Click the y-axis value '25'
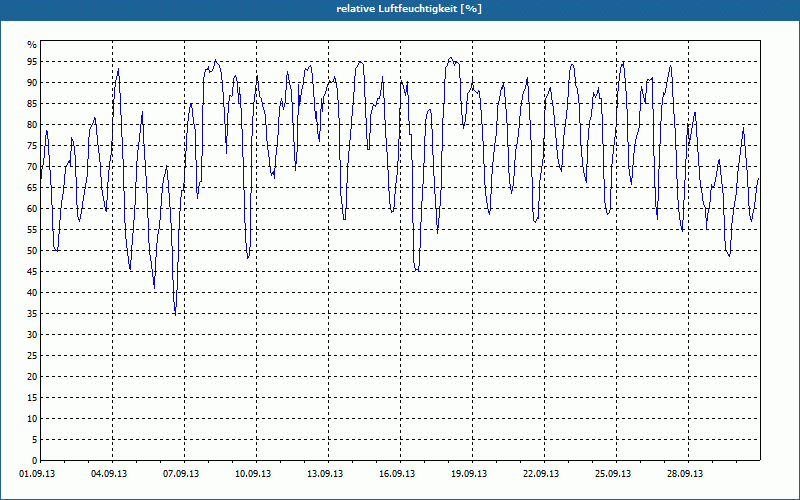 click(32, 356)
